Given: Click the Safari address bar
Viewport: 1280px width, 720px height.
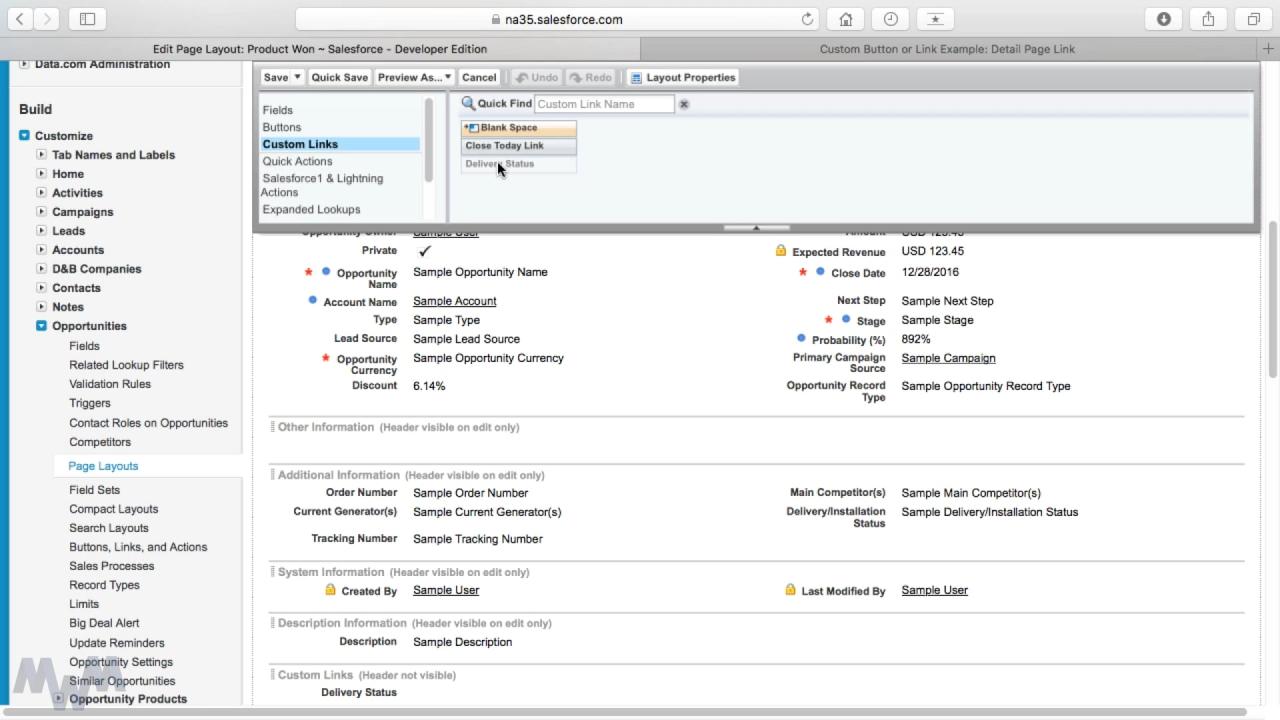Looking at the screenshot, I should tap(557, 19).
